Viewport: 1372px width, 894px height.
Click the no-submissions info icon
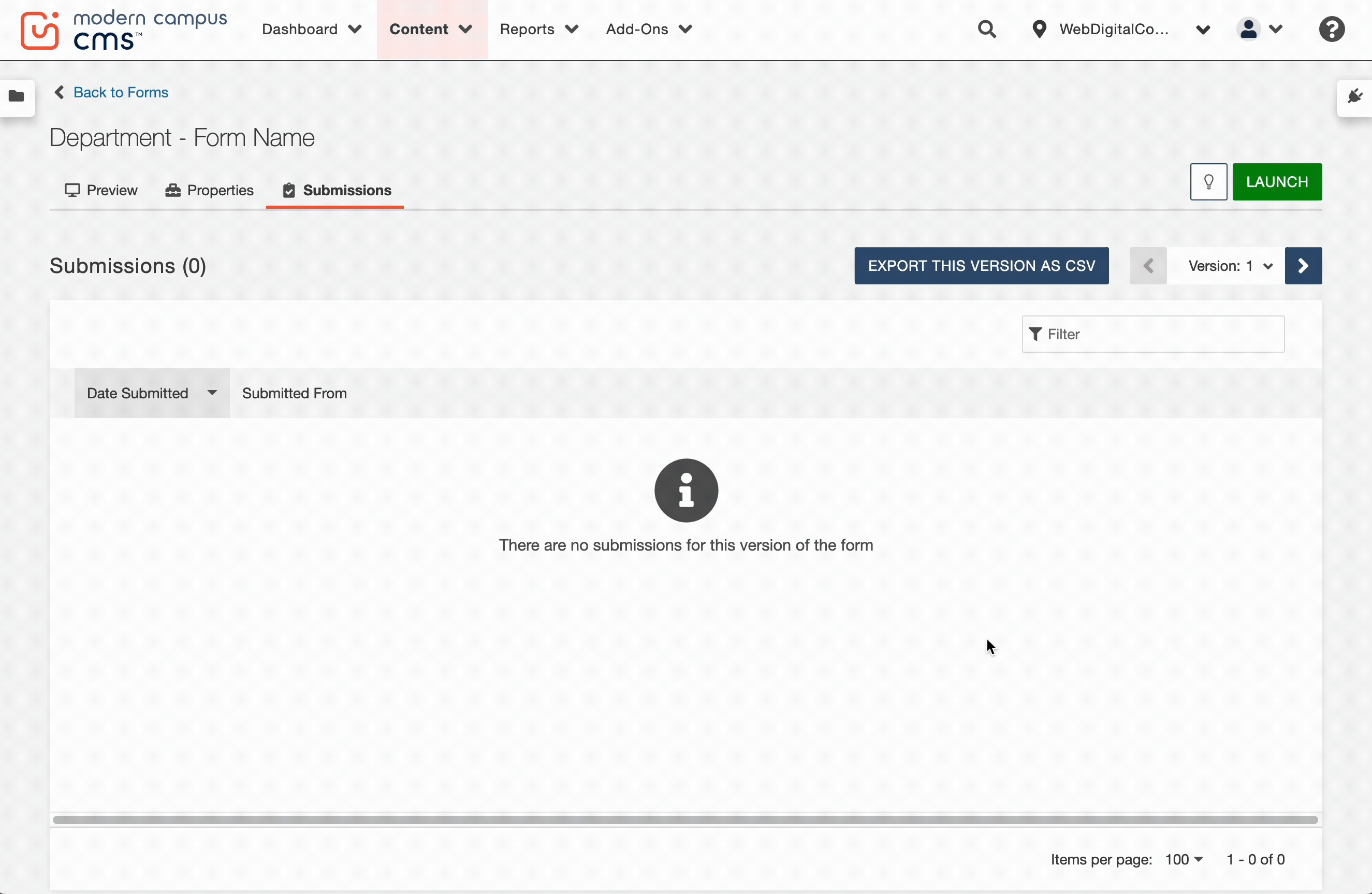point(686,491)
